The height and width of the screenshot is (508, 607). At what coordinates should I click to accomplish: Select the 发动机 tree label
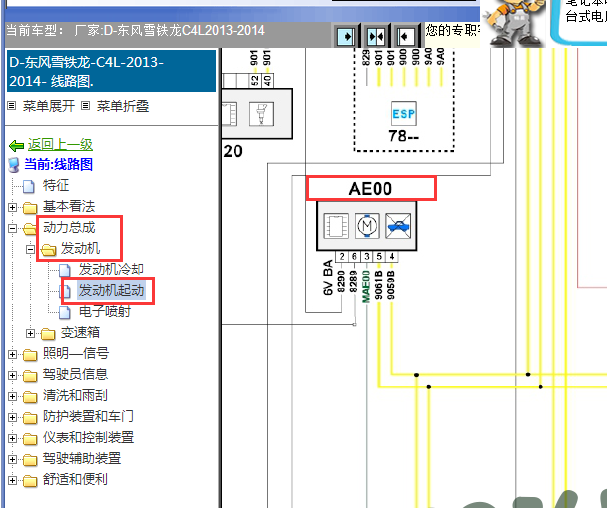pos(81,248)
